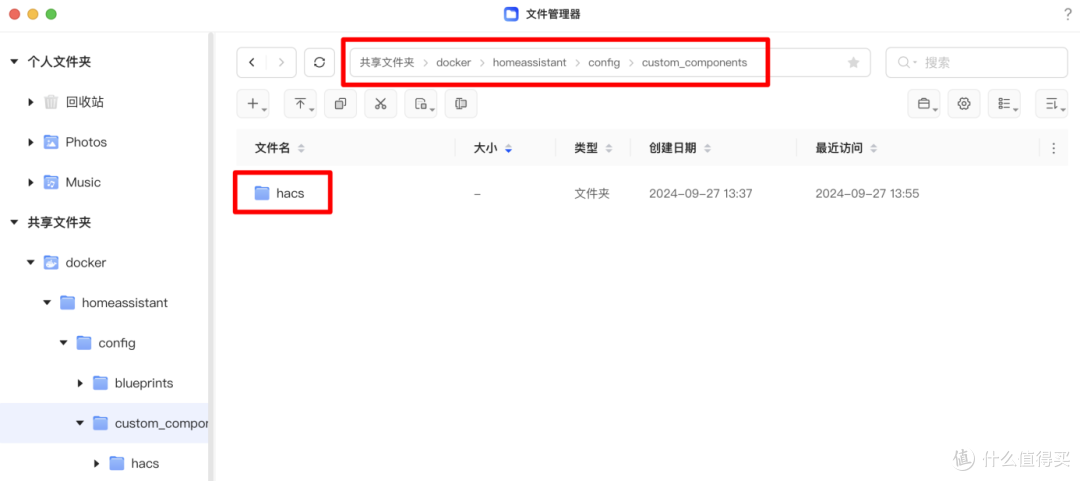Go forward with the right arrow button

click(282, 63)
